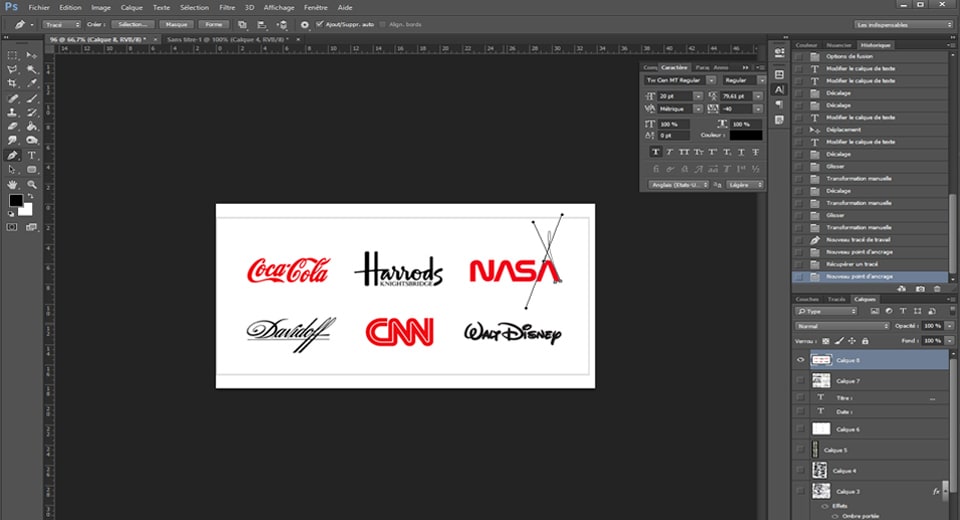Select the Lasso tool
960x520 pixels.
[x=12, y=69]
